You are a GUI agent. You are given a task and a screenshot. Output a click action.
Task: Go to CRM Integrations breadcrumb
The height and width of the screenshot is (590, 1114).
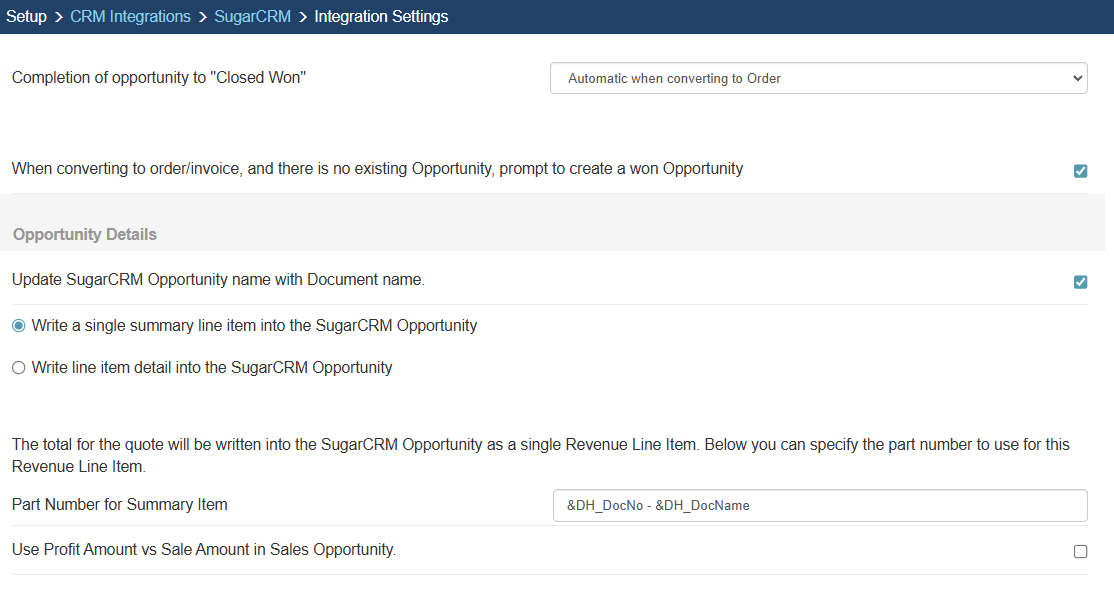pos(130,16)
